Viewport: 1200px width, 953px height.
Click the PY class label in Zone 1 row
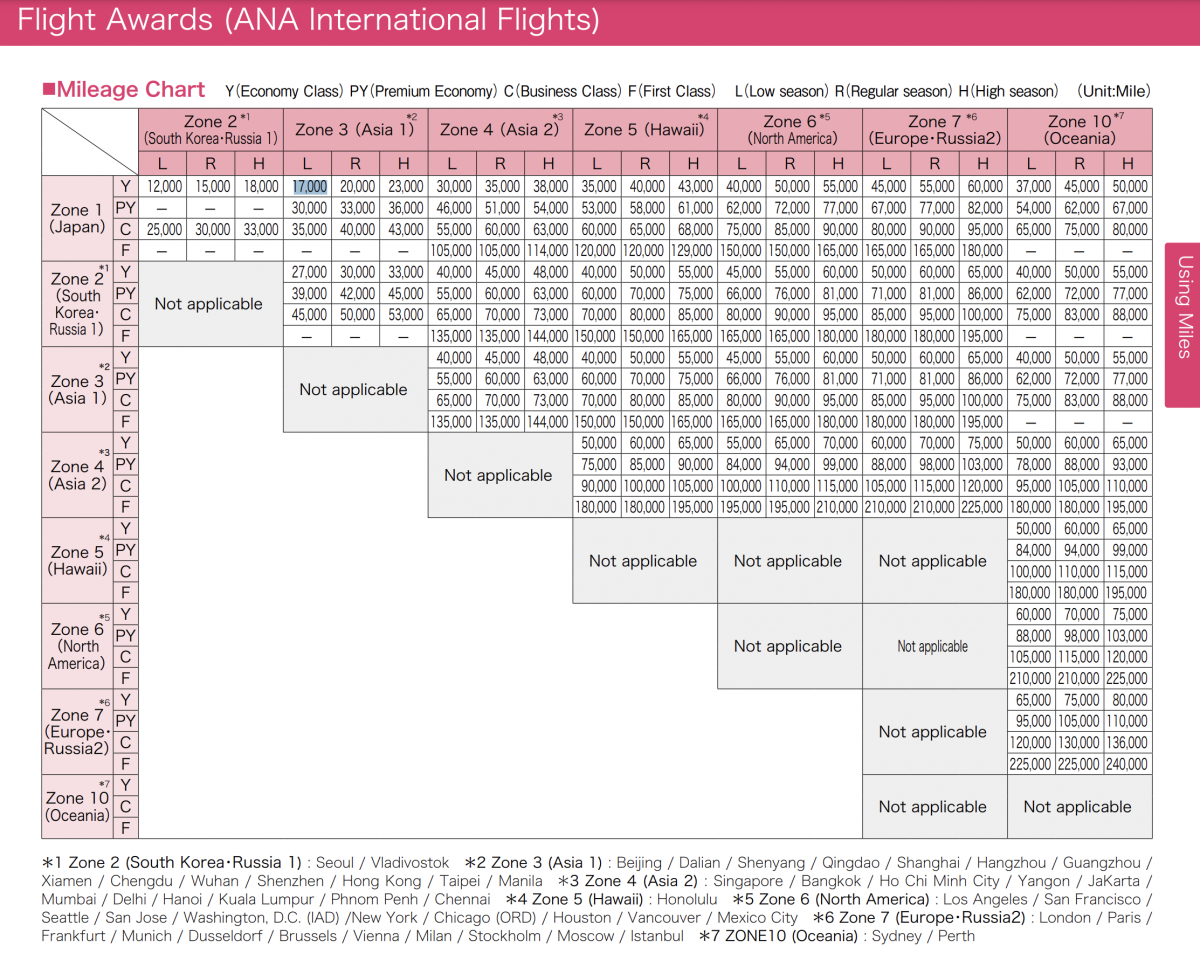(126, 208)
